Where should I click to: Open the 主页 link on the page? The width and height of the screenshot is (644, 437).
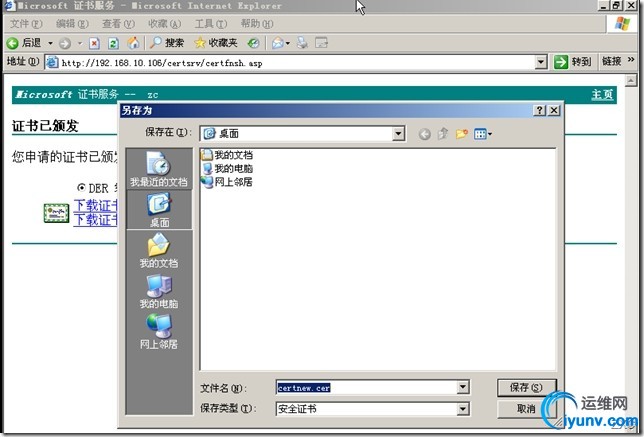click(602, 94)
